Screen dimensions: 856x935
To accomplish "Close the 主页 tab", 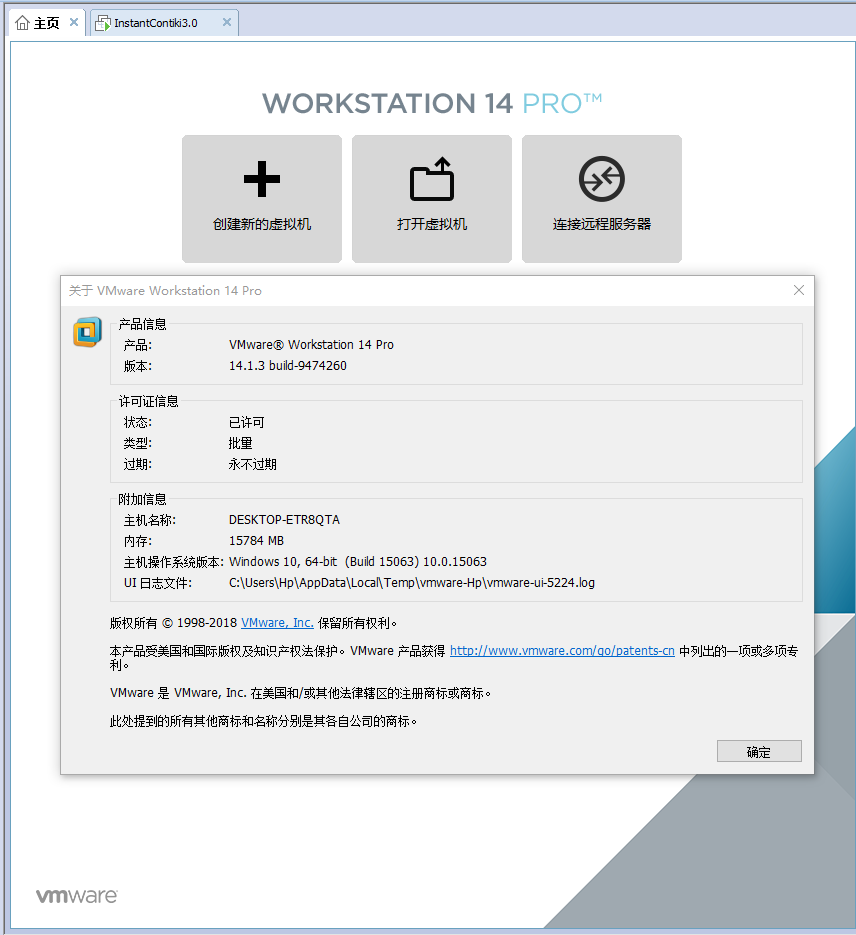I will click(74, 22).
